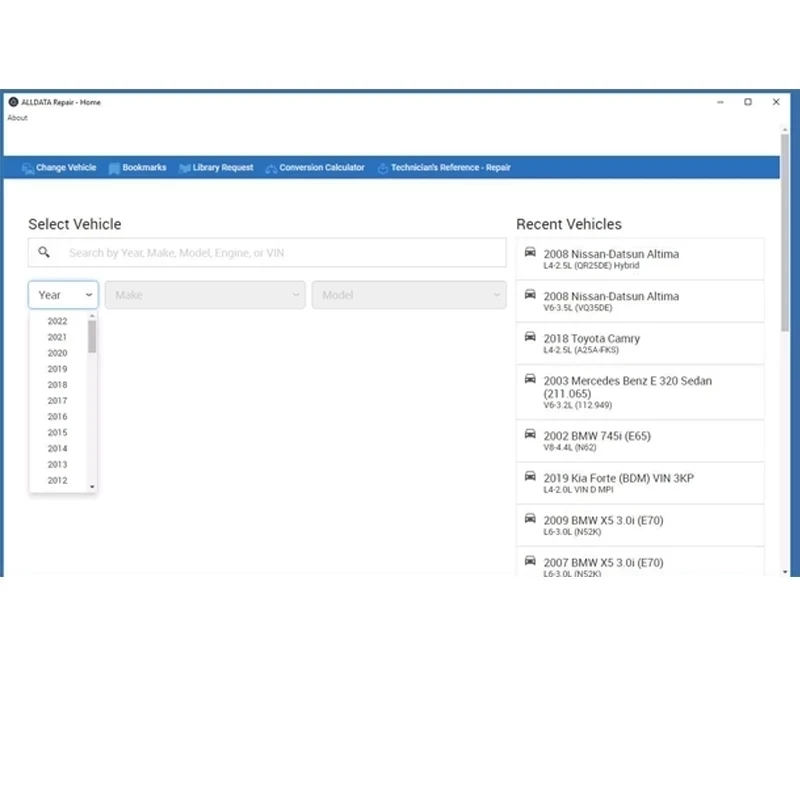Open recent 2008 Nissan-Datsun Altima Hybrid
Image resolution: width=800 pixels, height=800 pixels.
[640, 259]
